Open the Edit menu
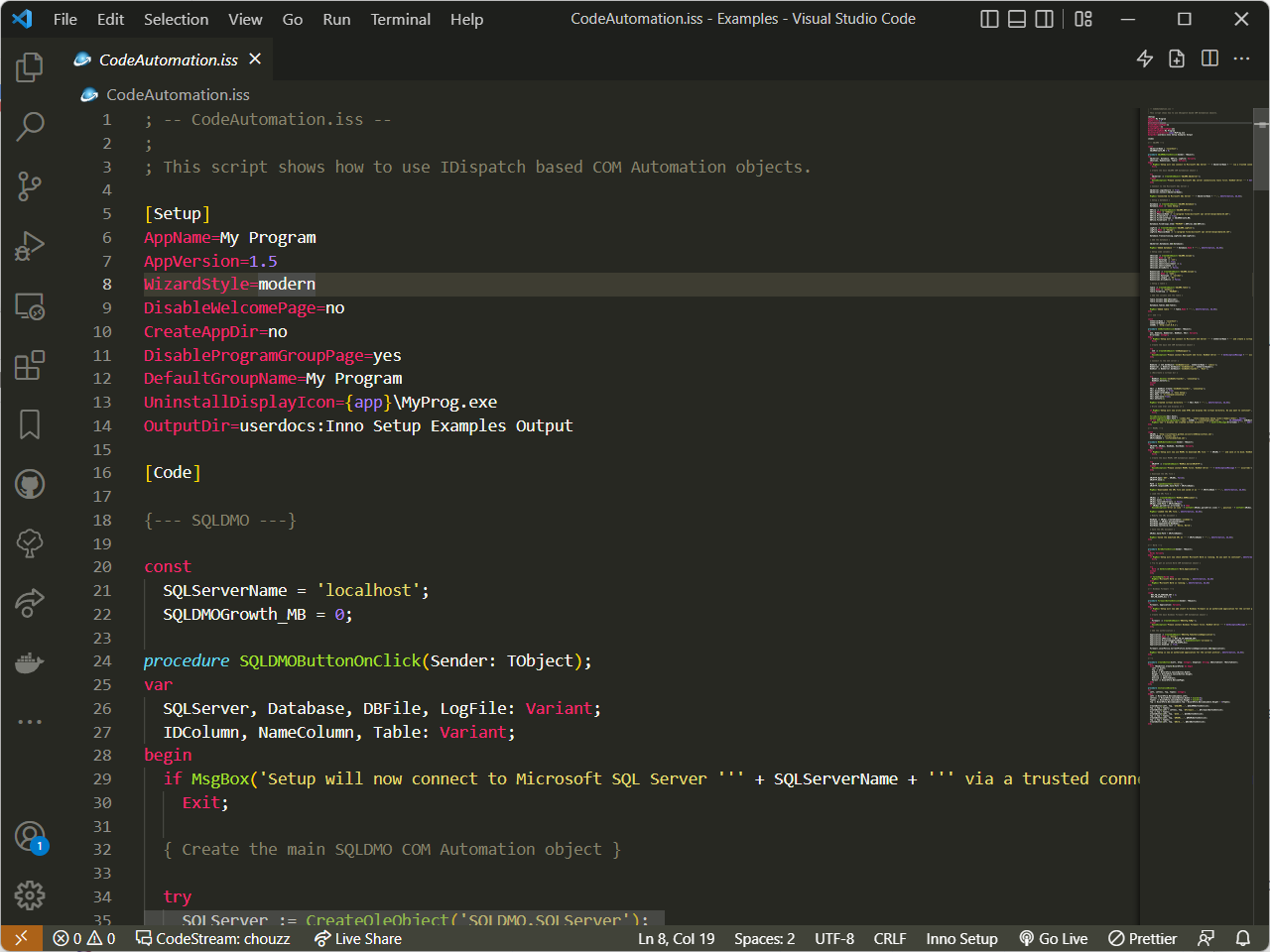Screen dimensions: 1270x952 point(111,19)
